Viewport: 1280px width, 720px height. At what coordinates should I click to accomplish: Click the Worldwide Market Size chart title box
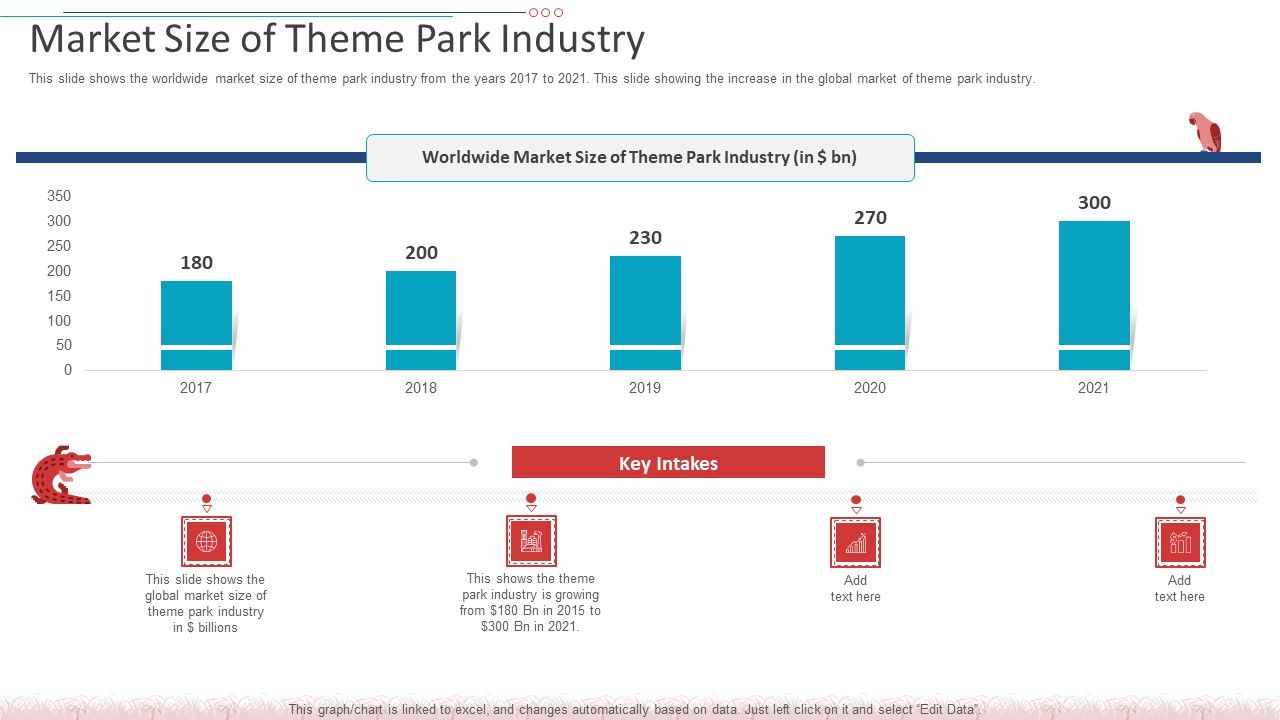(640, 158)
